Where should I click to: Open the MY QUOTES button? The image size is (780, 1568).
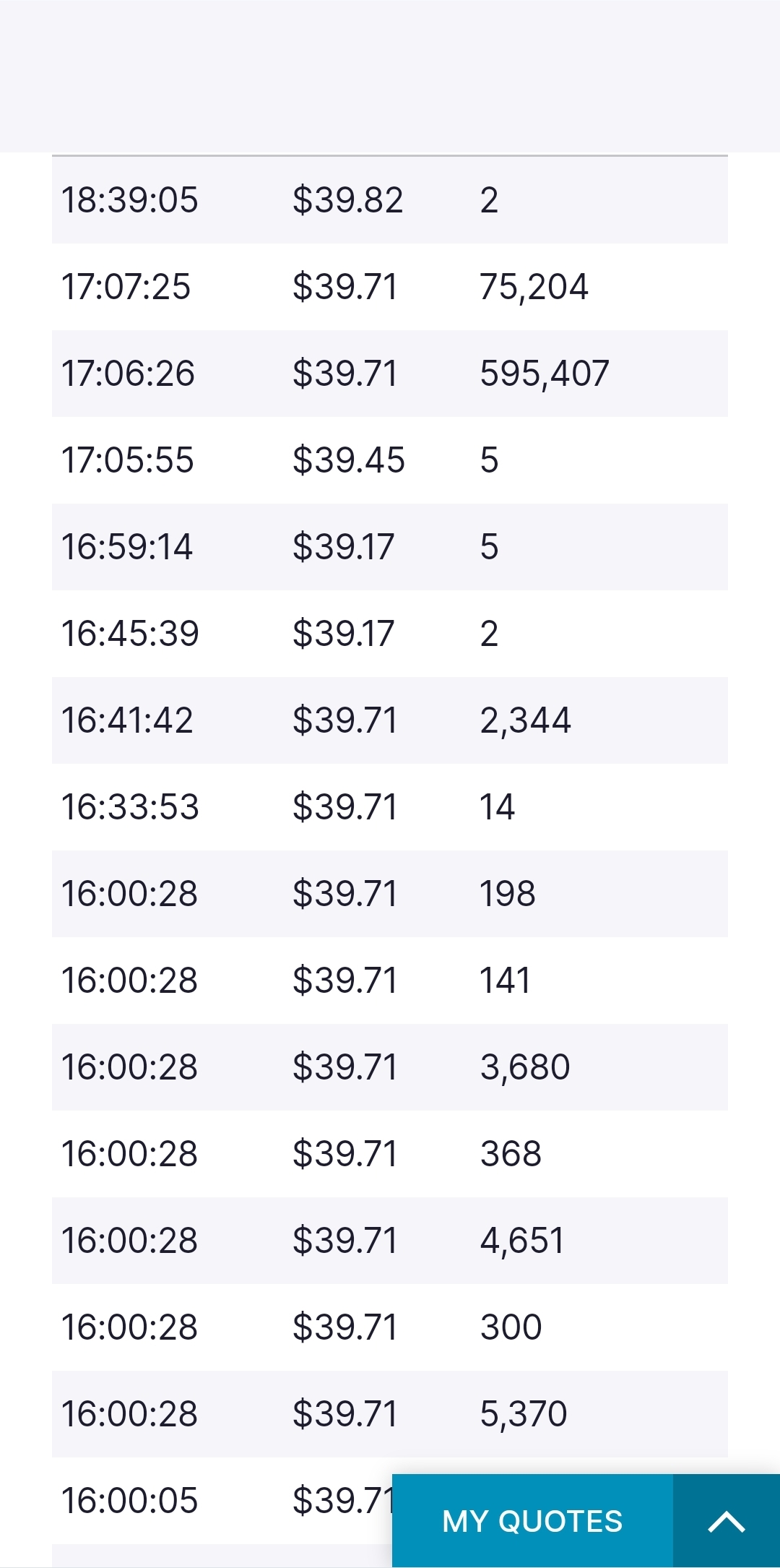533,1521
